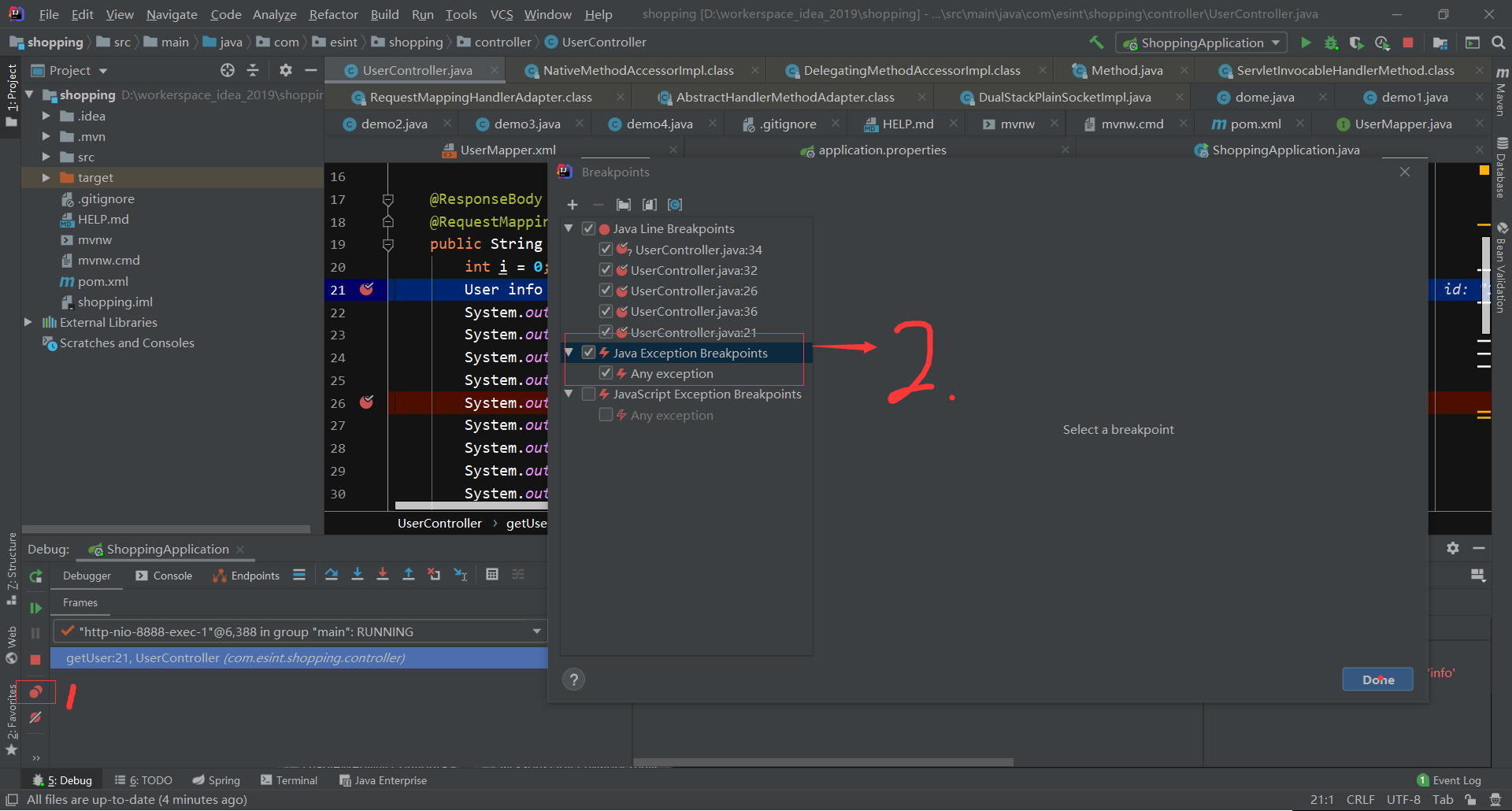Image resolution: width=1512 pixels, height=811 pixels.
Task: Open the Evaluate Expression calculator icon
Action: click(492, 575)
